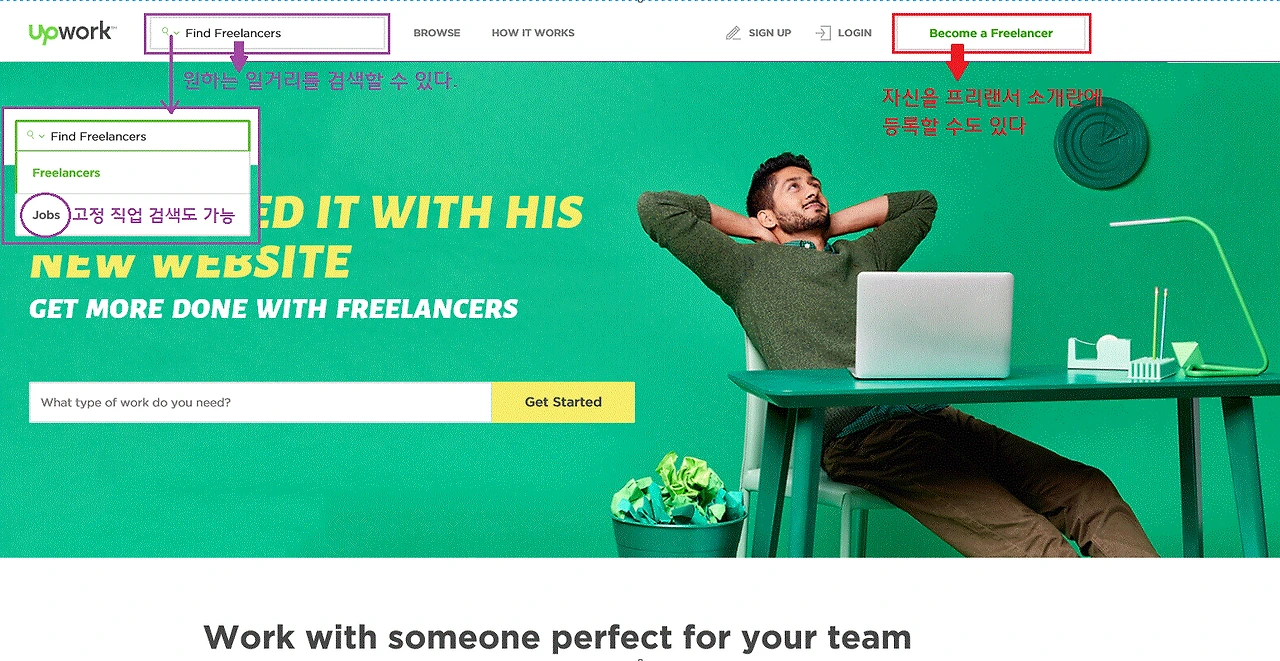Click the login door icon
The image size is (1280, 661).
(823, 33)
